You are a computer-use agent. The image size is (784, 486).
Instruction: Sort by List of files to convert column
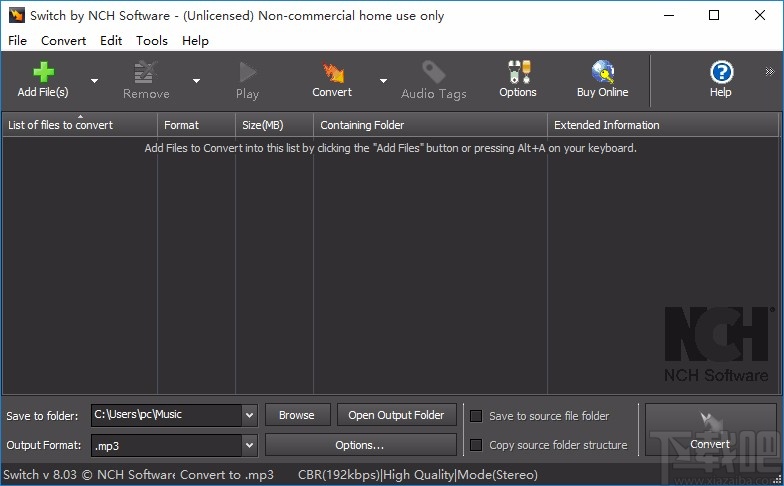point(80,125)
